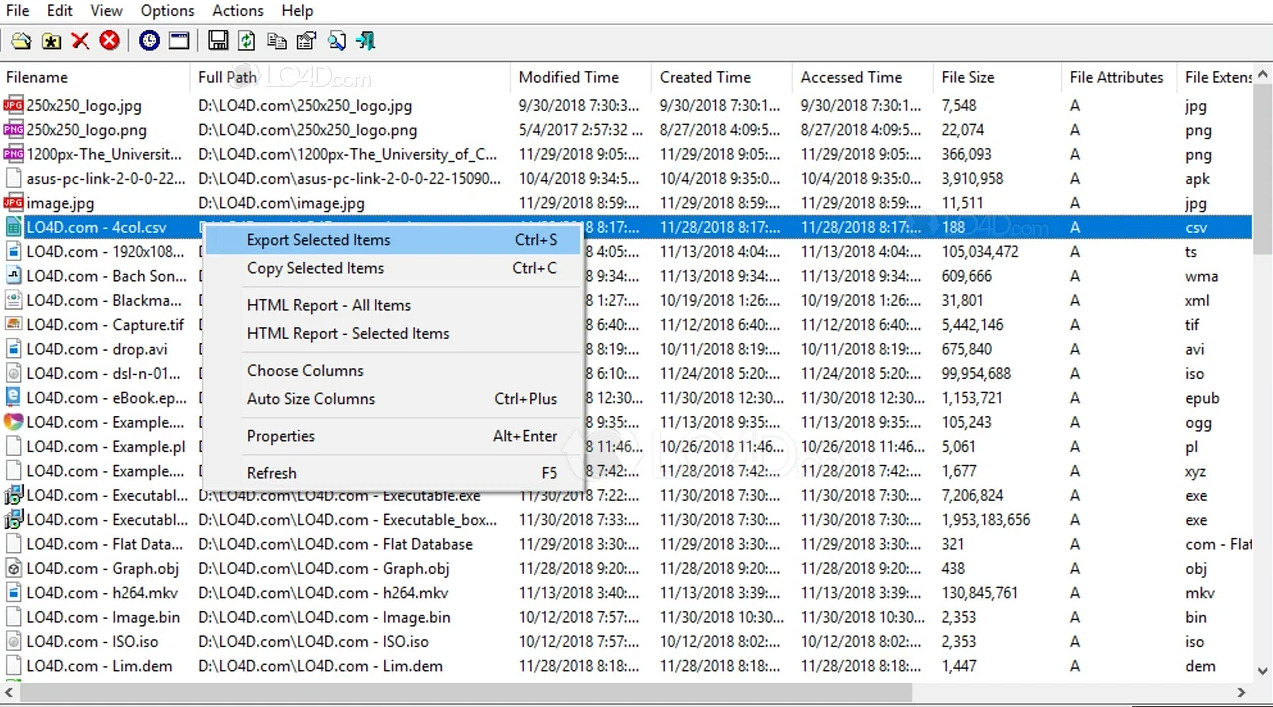Click the icon beside LO4D.com - Capture.tif

click(14, 324)
